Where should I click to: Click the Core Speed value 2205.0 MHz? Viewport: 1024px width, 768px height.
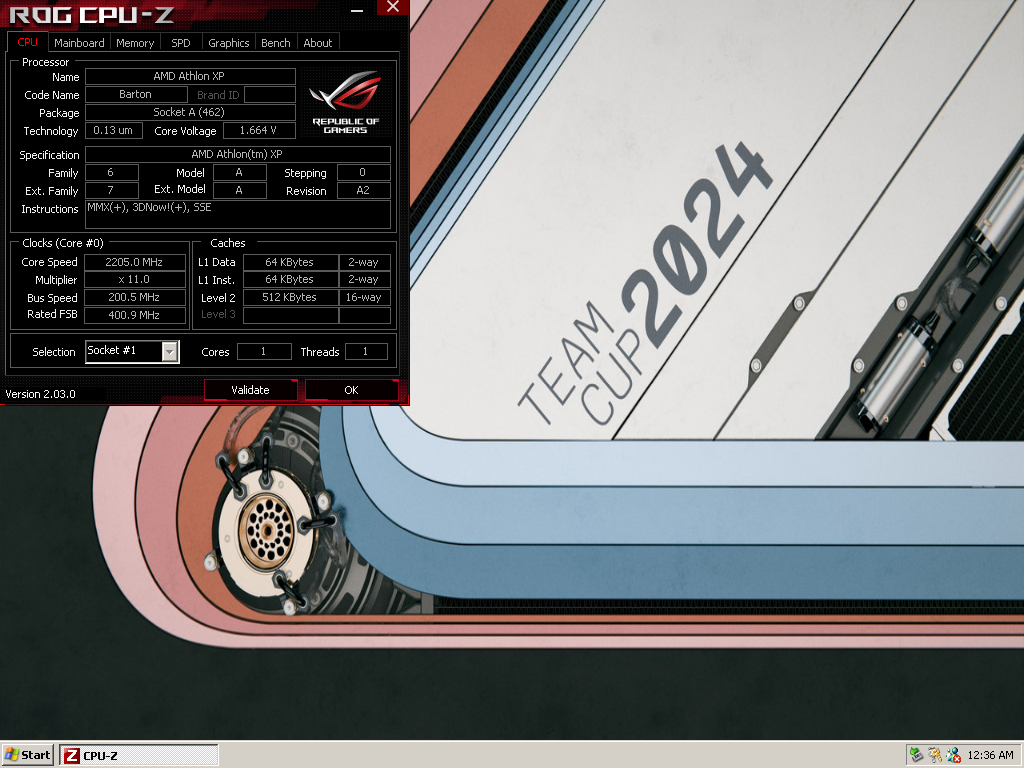(135, 262)
